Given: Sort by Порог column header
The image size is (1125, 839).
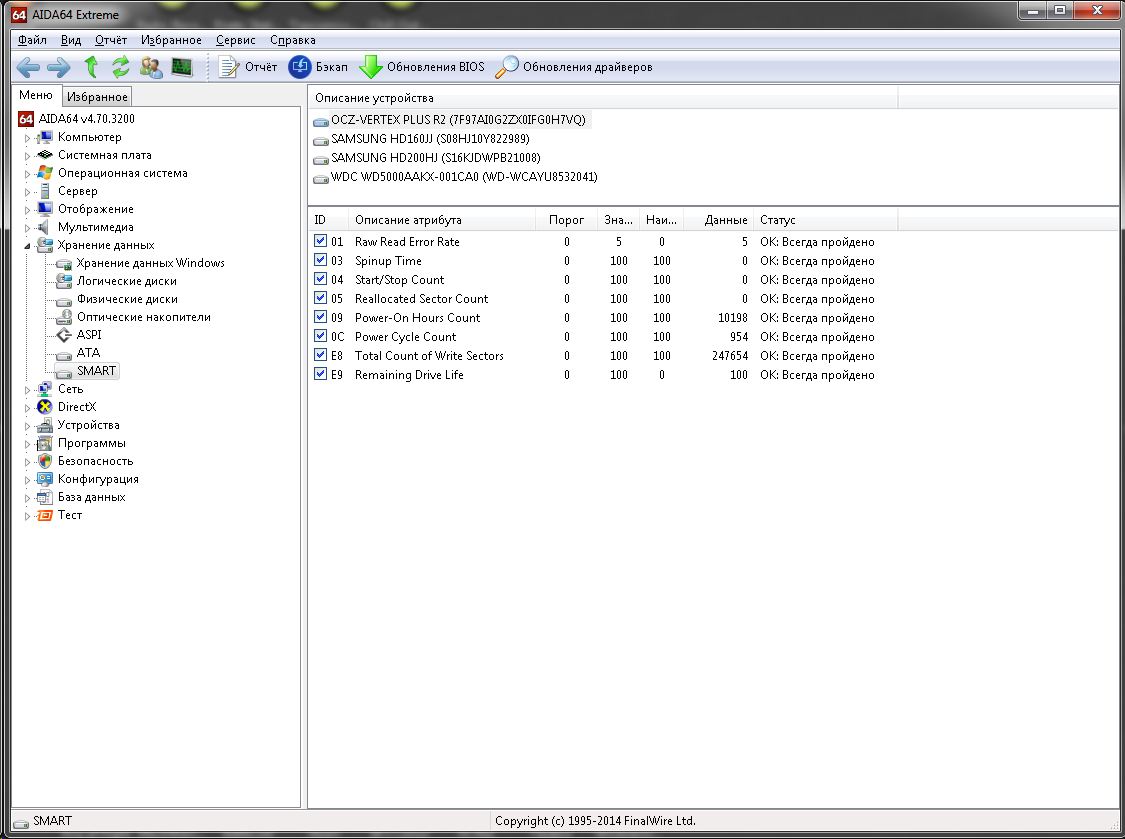Looking at the screenshot, I should (566, 220).
